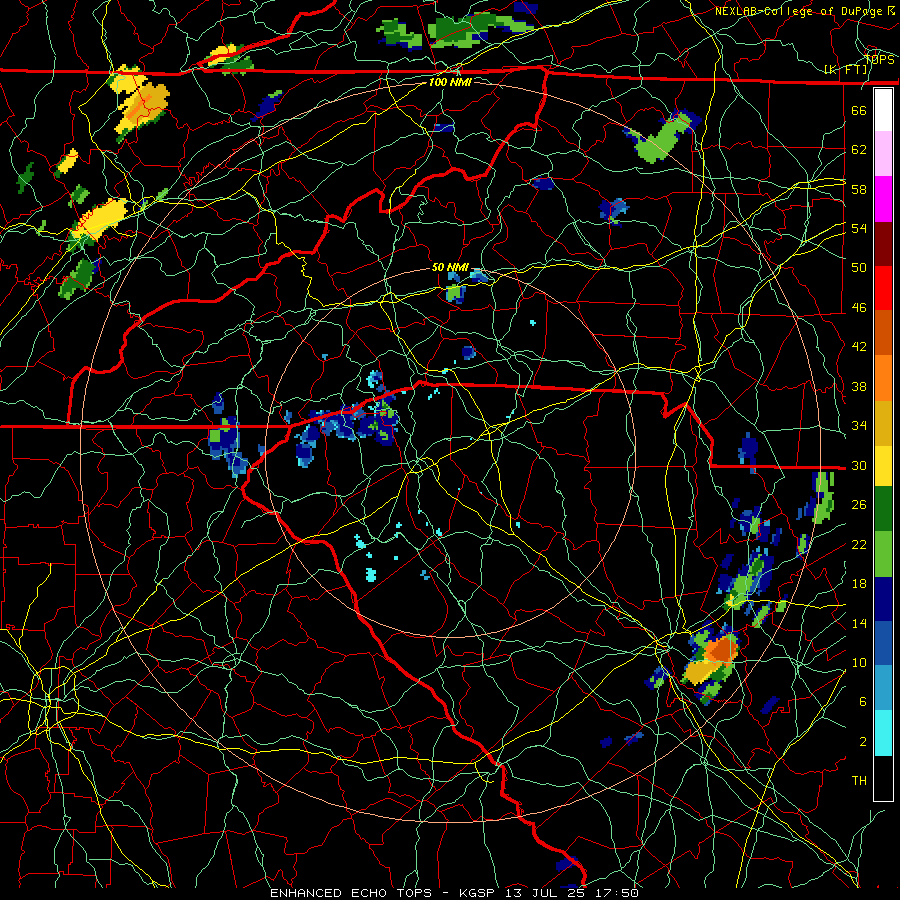Click the dark orange echo top core southeast

[721, 649]
